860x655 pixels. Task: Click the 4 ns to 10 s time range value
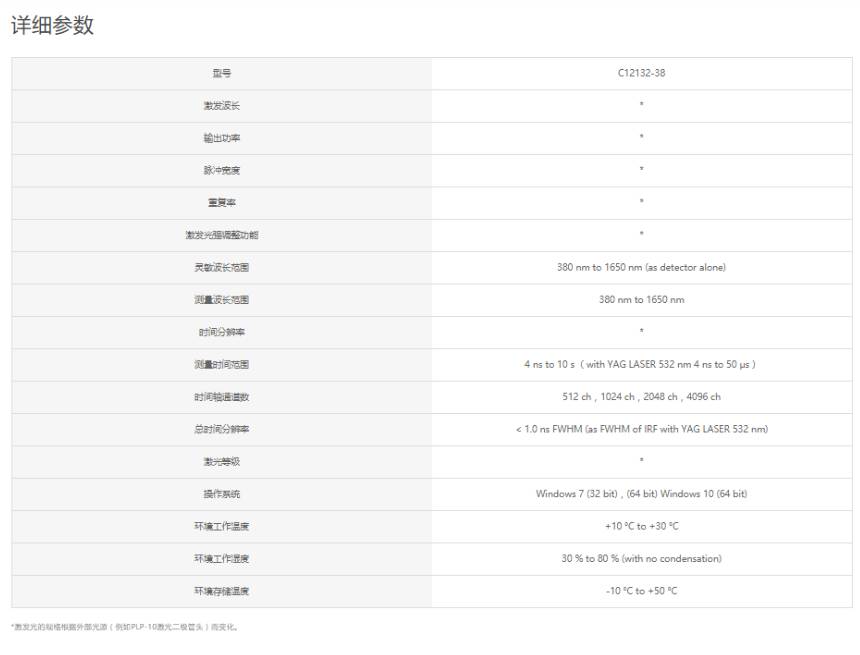[x=640, y=364]
